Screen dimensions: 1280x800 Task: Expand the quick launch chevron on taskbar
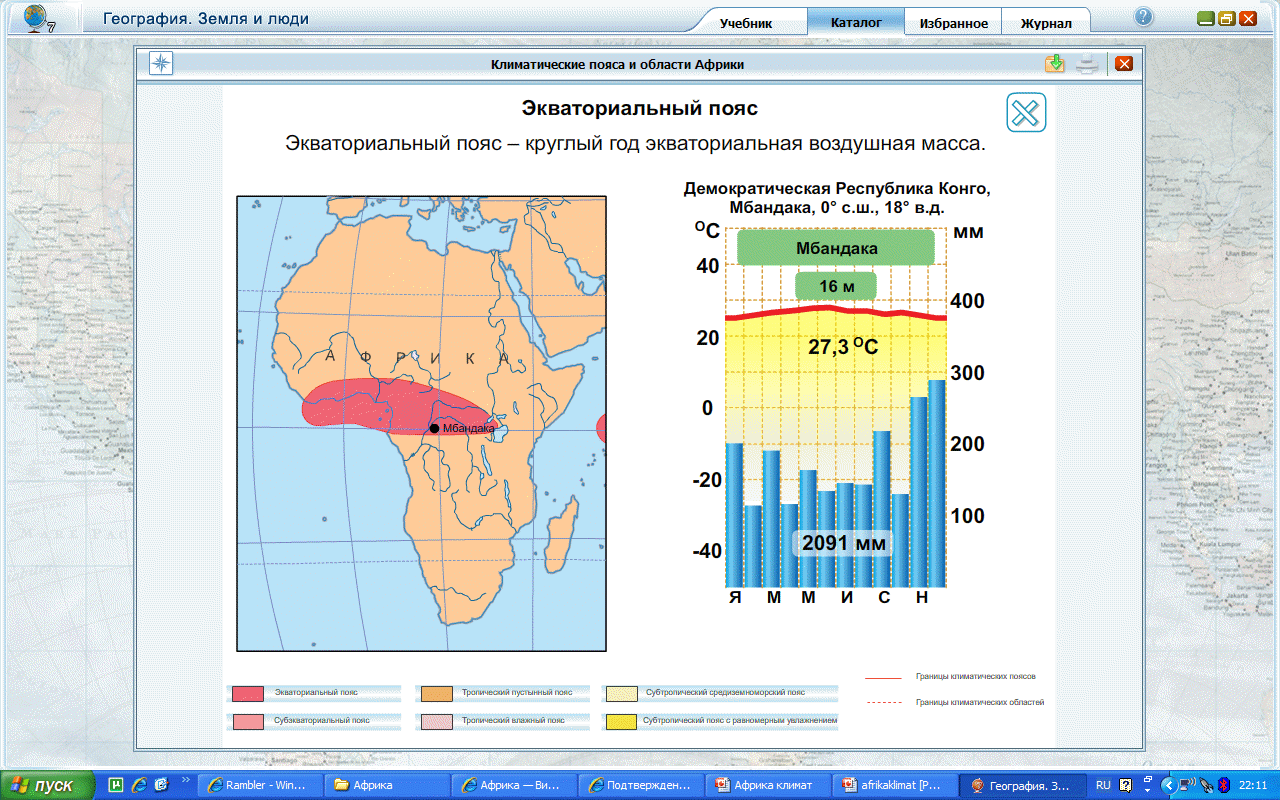click(x=184, y=779)
